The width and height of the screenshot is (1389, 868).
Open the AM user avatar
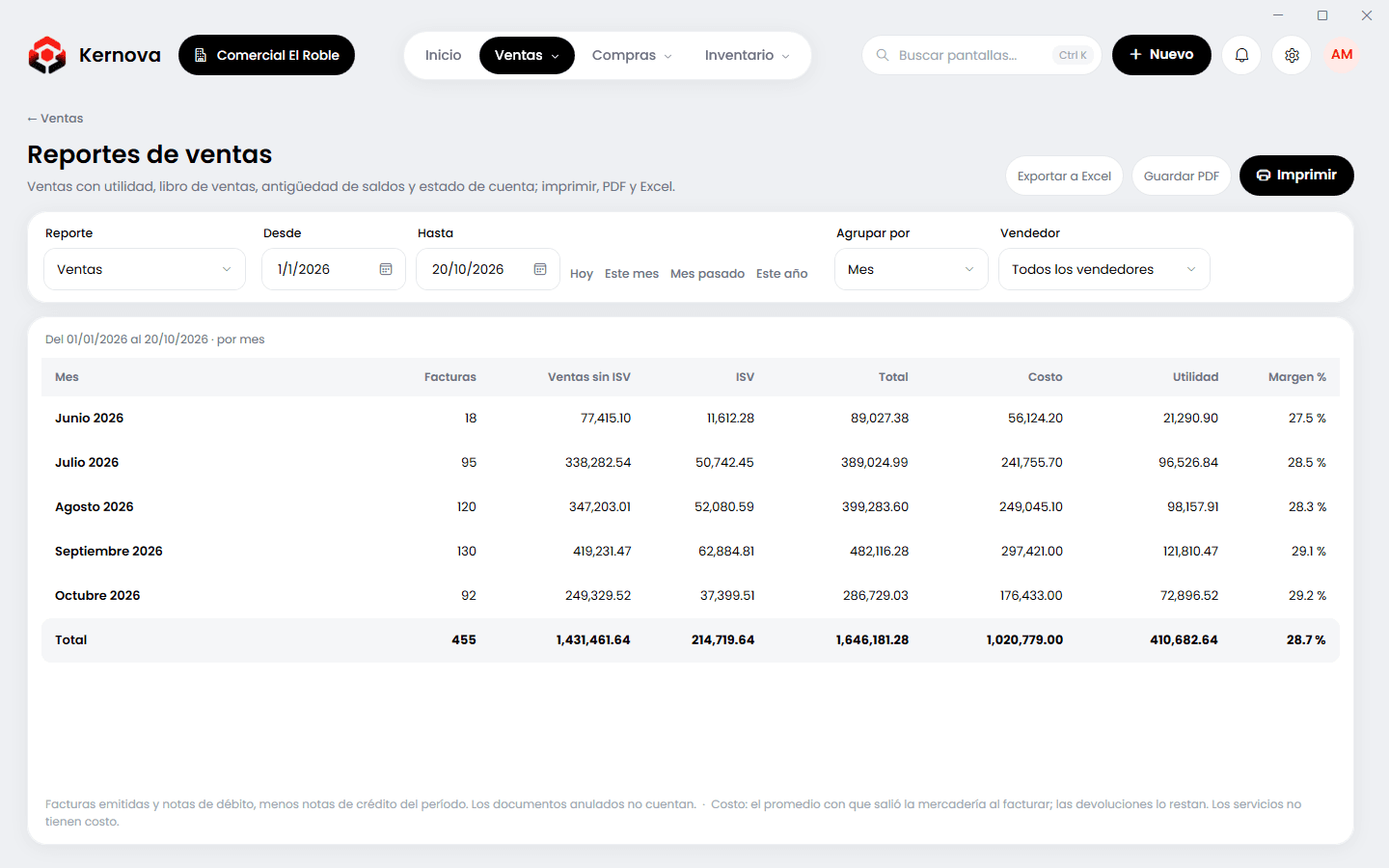pos(1342,55)
